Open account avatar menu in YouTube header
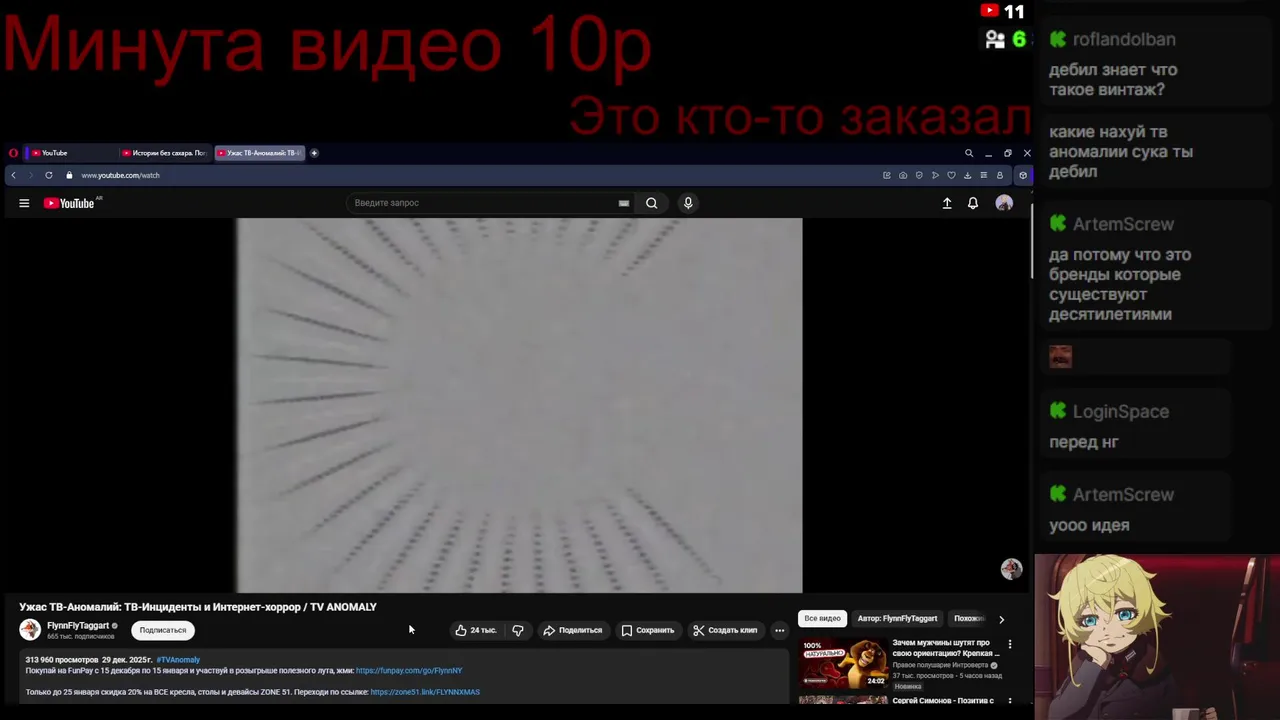1280x720 pixels. (x=1004, y=203)
